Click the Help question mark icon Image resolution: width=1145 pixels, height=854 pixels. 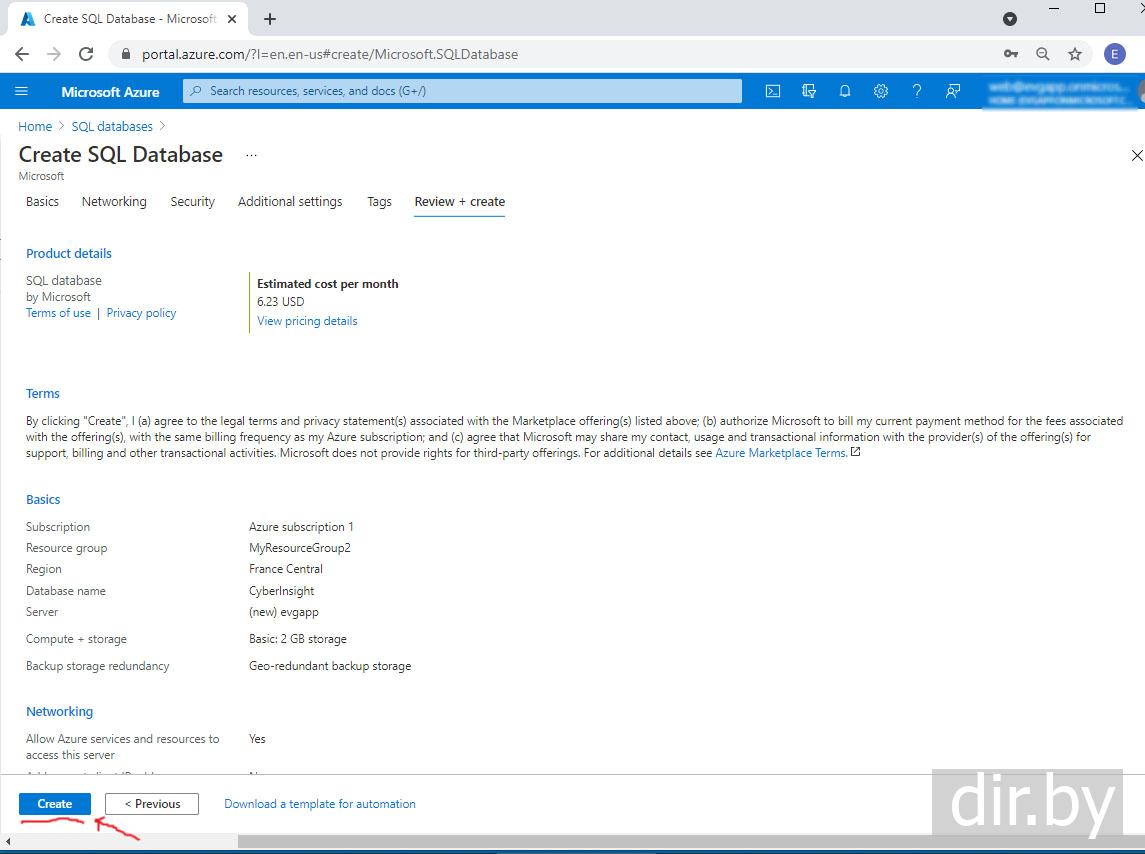(917, 91)
